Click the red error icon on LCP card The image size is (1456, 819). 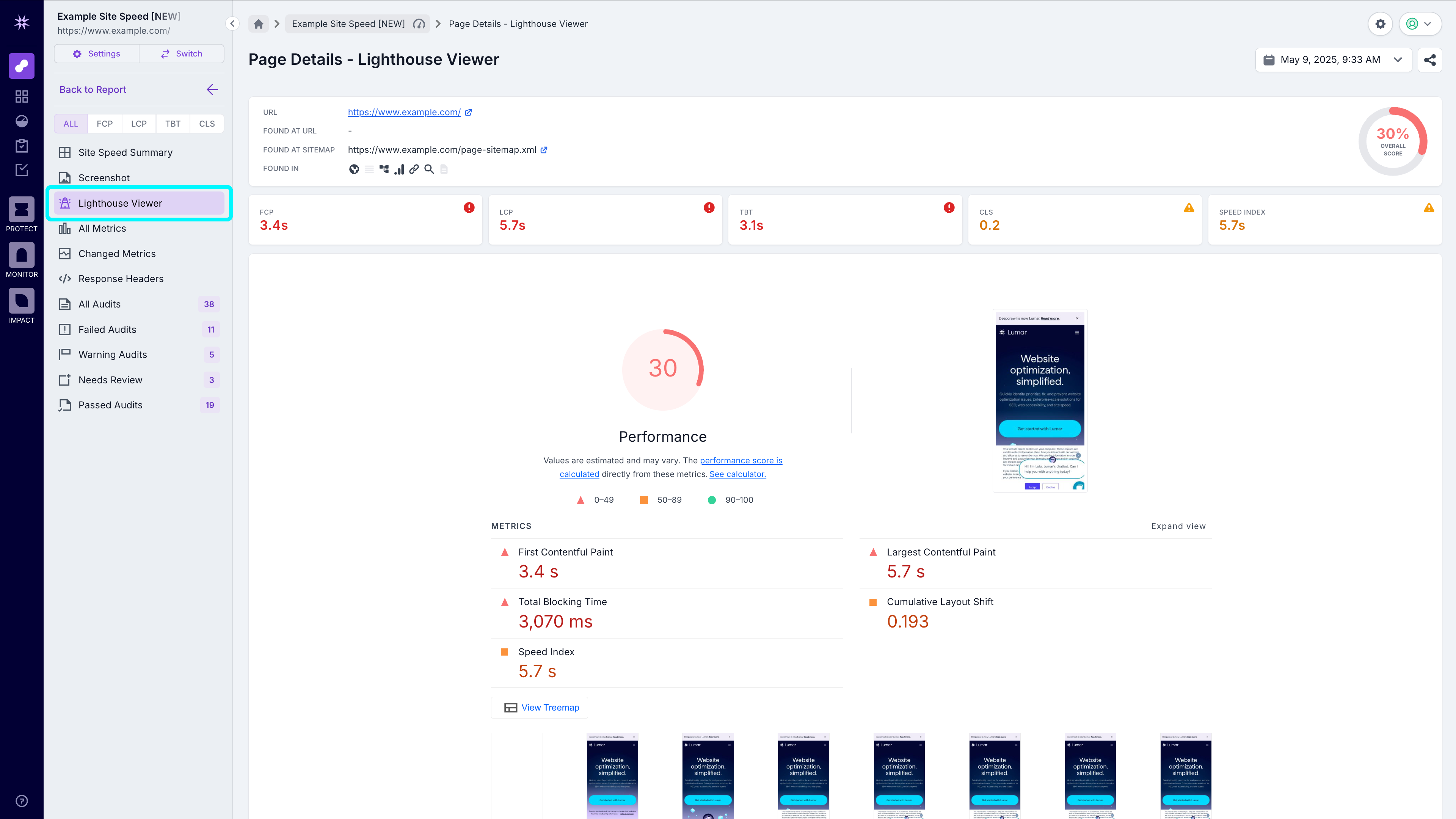pos(709,207)
